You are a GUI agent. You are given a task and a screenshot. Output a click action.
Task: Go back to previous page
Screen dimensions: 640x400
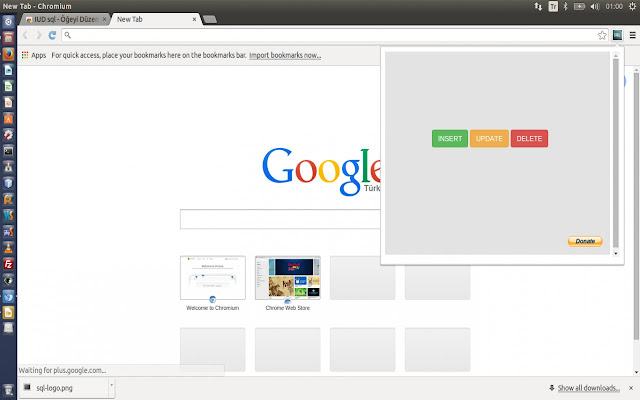point(25,35)
